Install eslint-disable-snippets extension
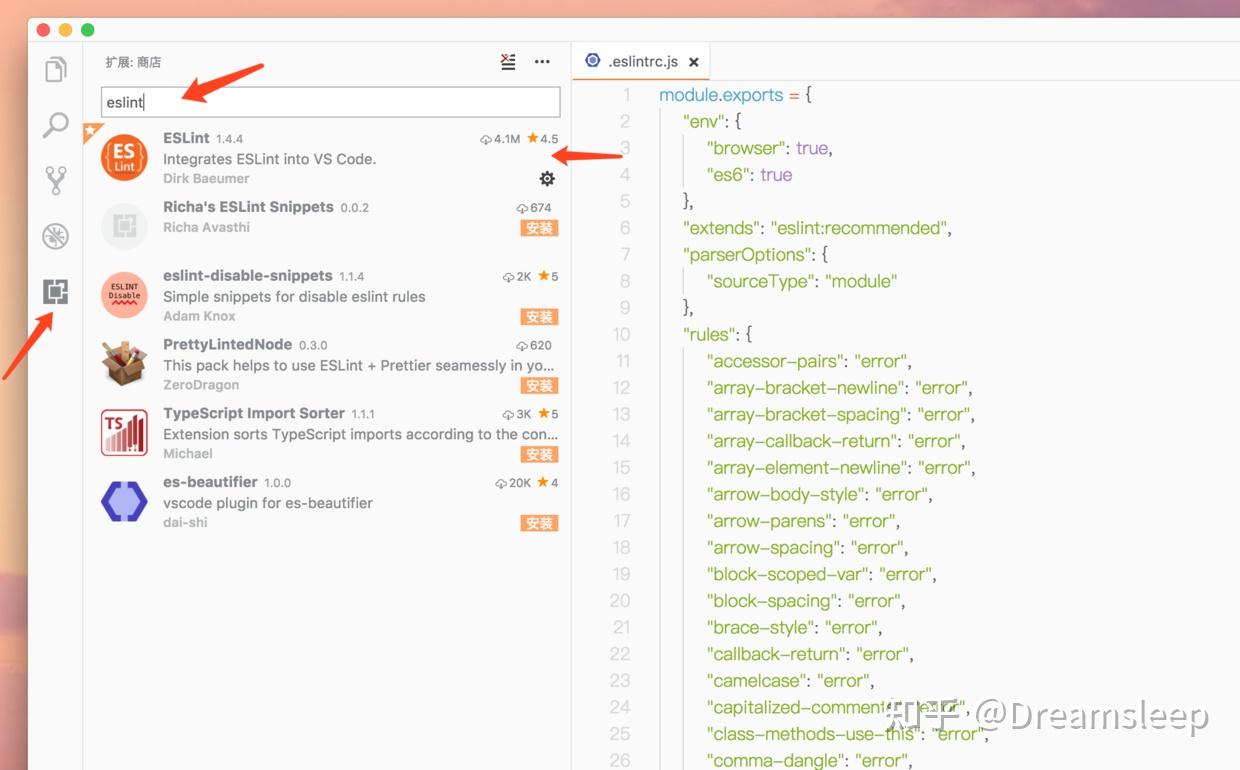Image resolution: width=1240 pixels, height=770 pixels. click(x=539, y=316)
